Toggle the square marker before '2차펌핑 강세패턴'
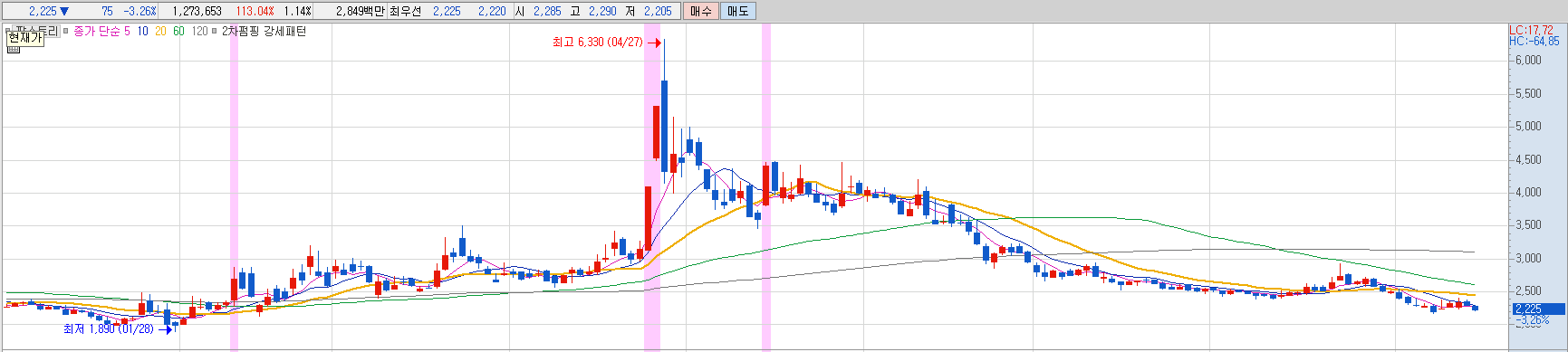The height and width of the screenshot is (352, 1568). pos(215,32)
